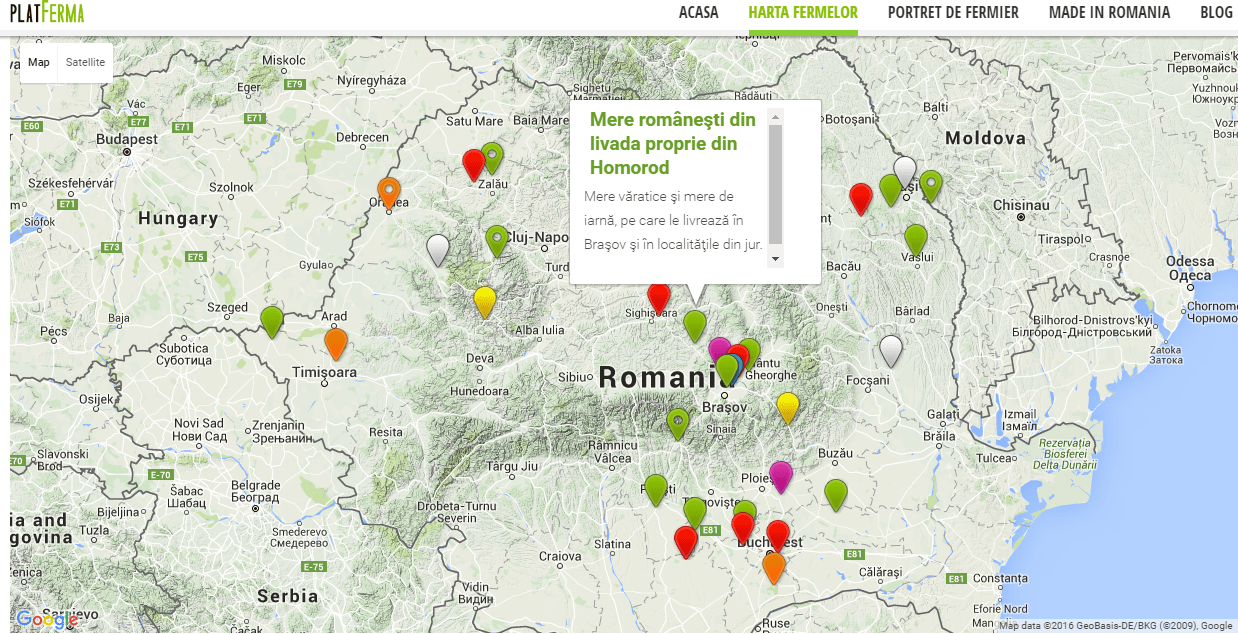Select the green pin below the Homorod popup
This screenshot has height=634, width=1238.
point(695,326)
